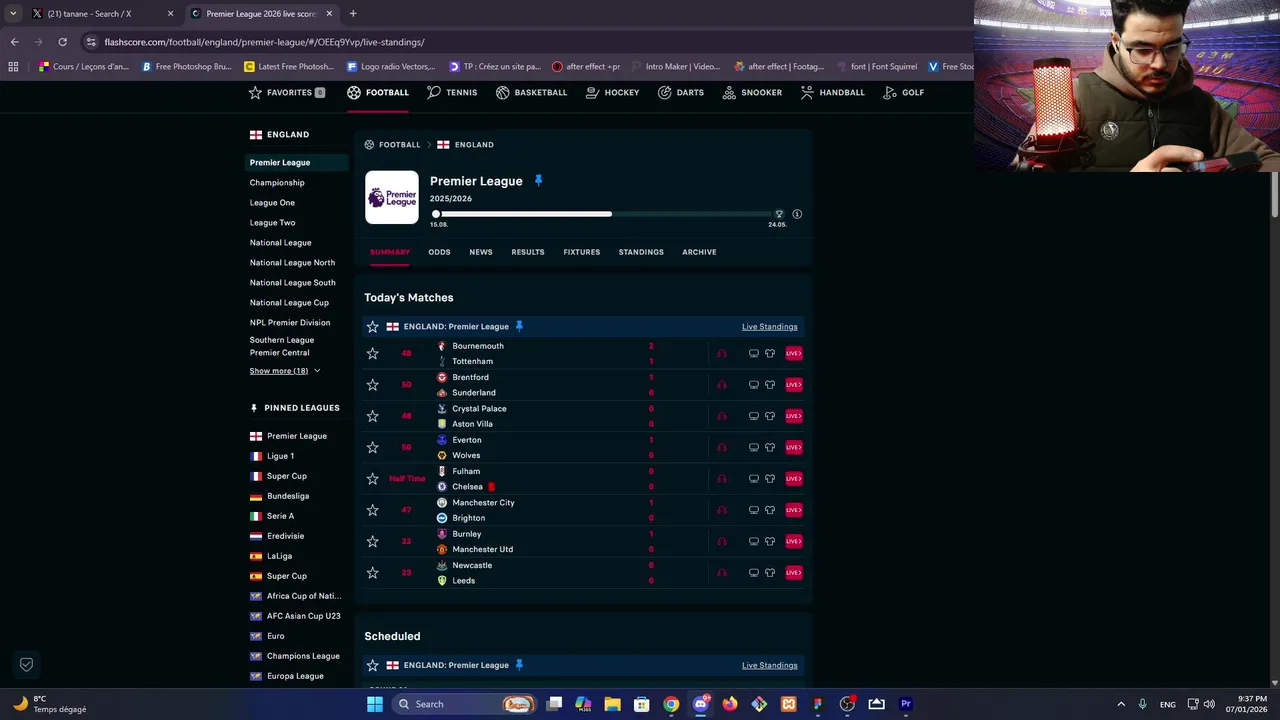The height and width of the screenshot is (720, 1280).
Task: Star the Premier League in Today's Matches header
Action: click(x=373, y=327)
